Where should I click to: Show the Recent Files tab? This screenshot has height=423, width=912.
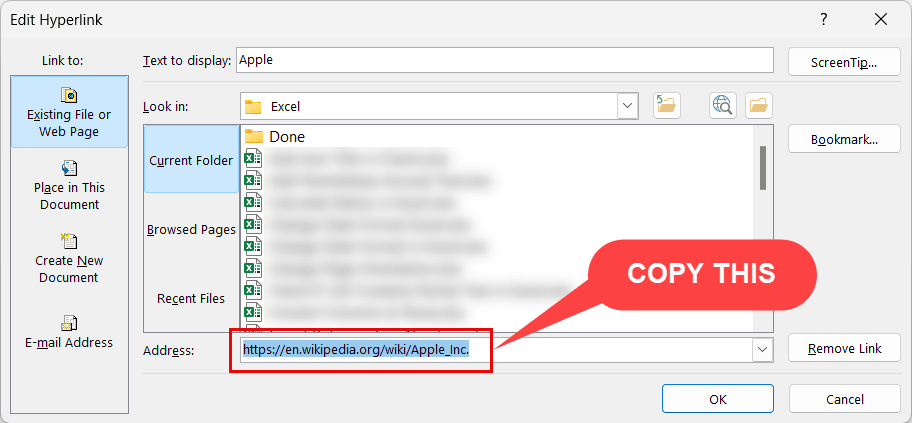(191, 298)
